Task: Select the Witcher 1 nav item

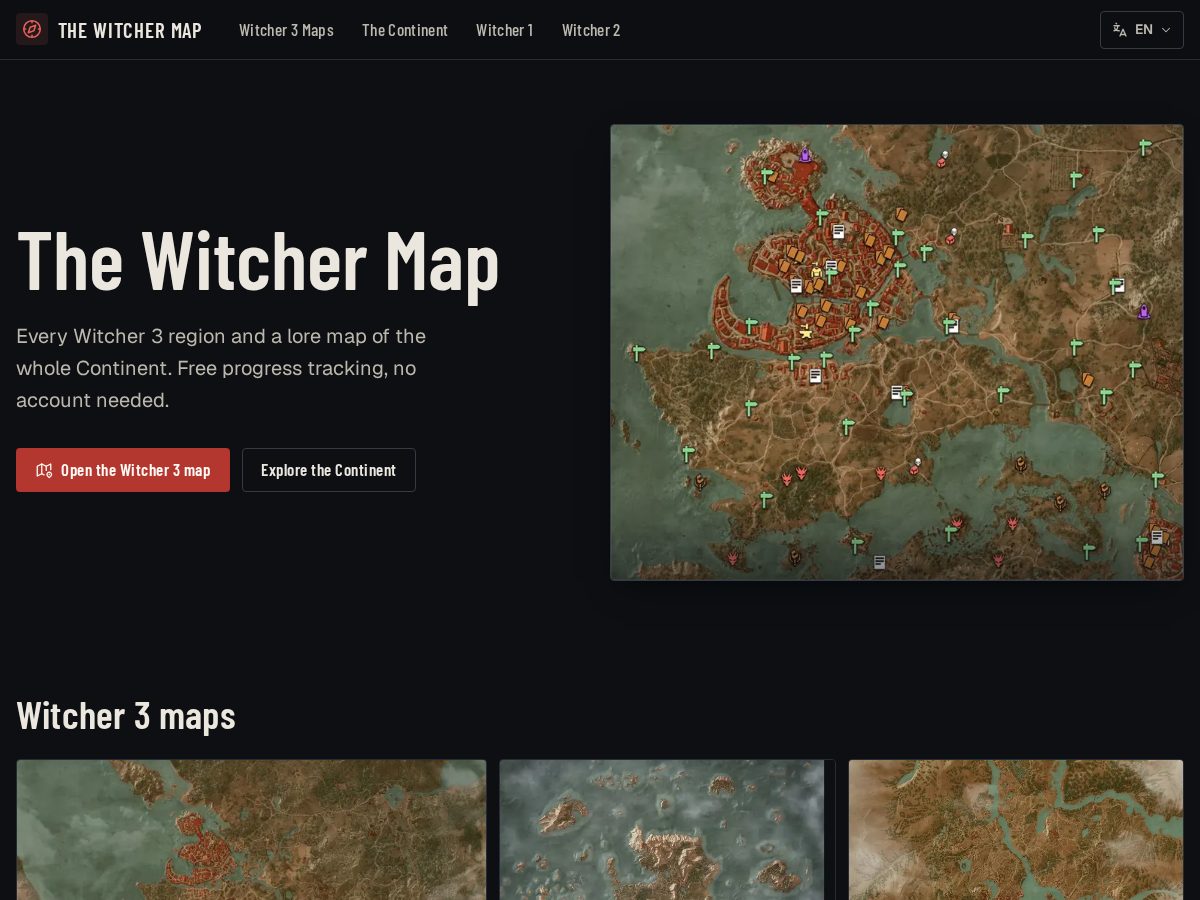Action: click(505, 30)
